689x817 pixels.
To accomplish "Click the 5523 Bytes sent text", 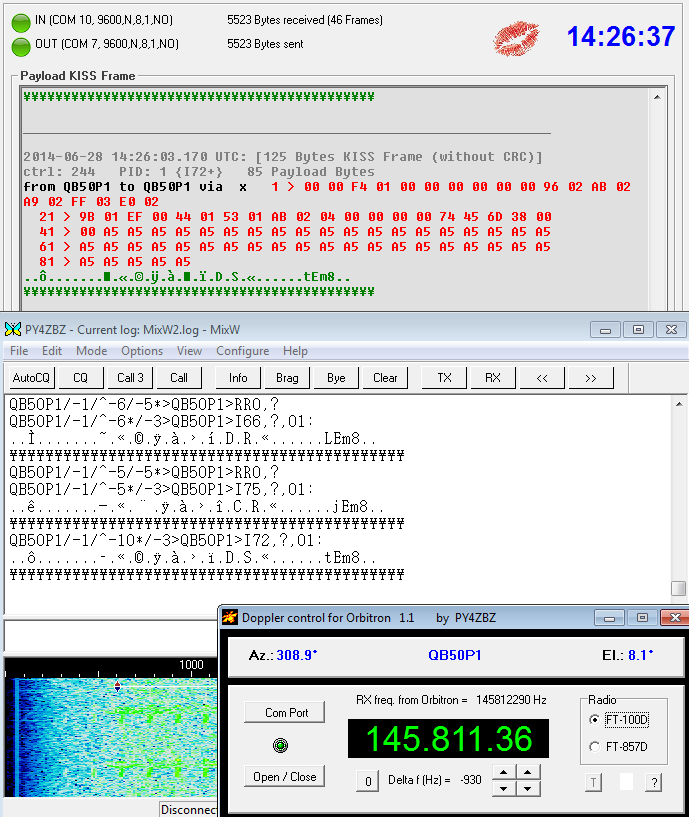I will click(x=265, y=44).
